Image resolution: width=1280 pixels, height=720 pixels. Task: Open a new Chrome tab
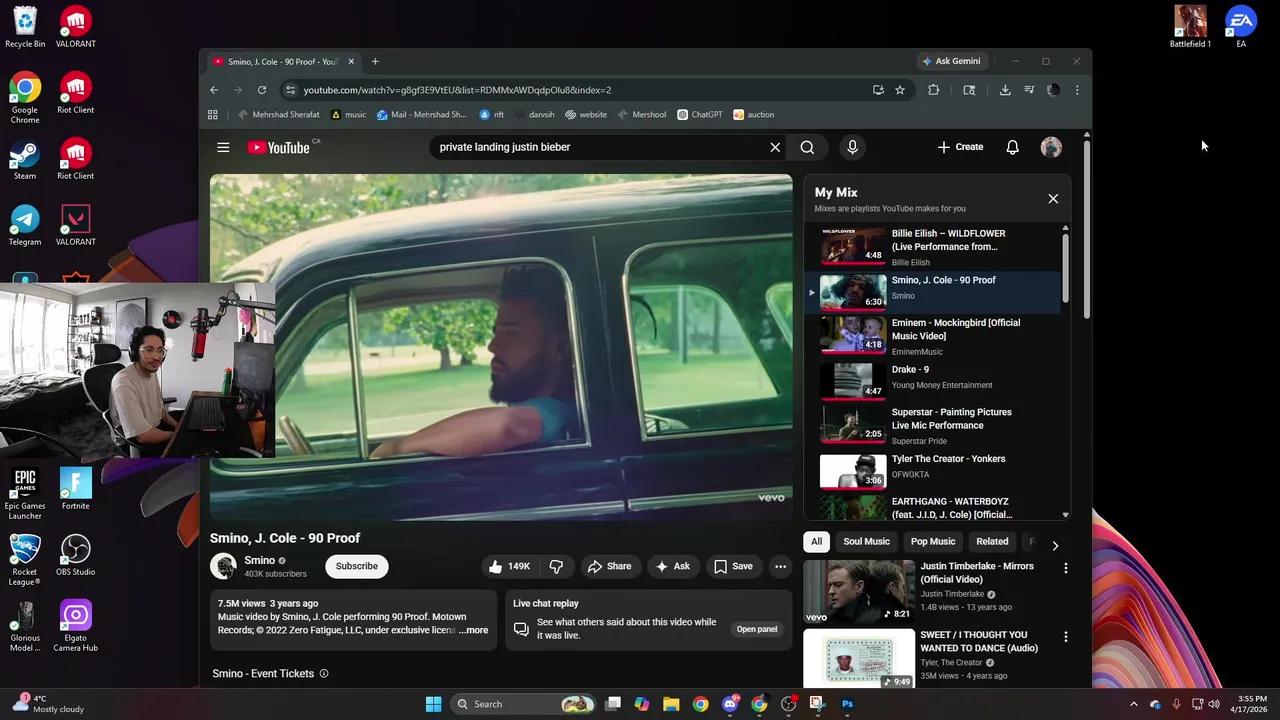375,61
